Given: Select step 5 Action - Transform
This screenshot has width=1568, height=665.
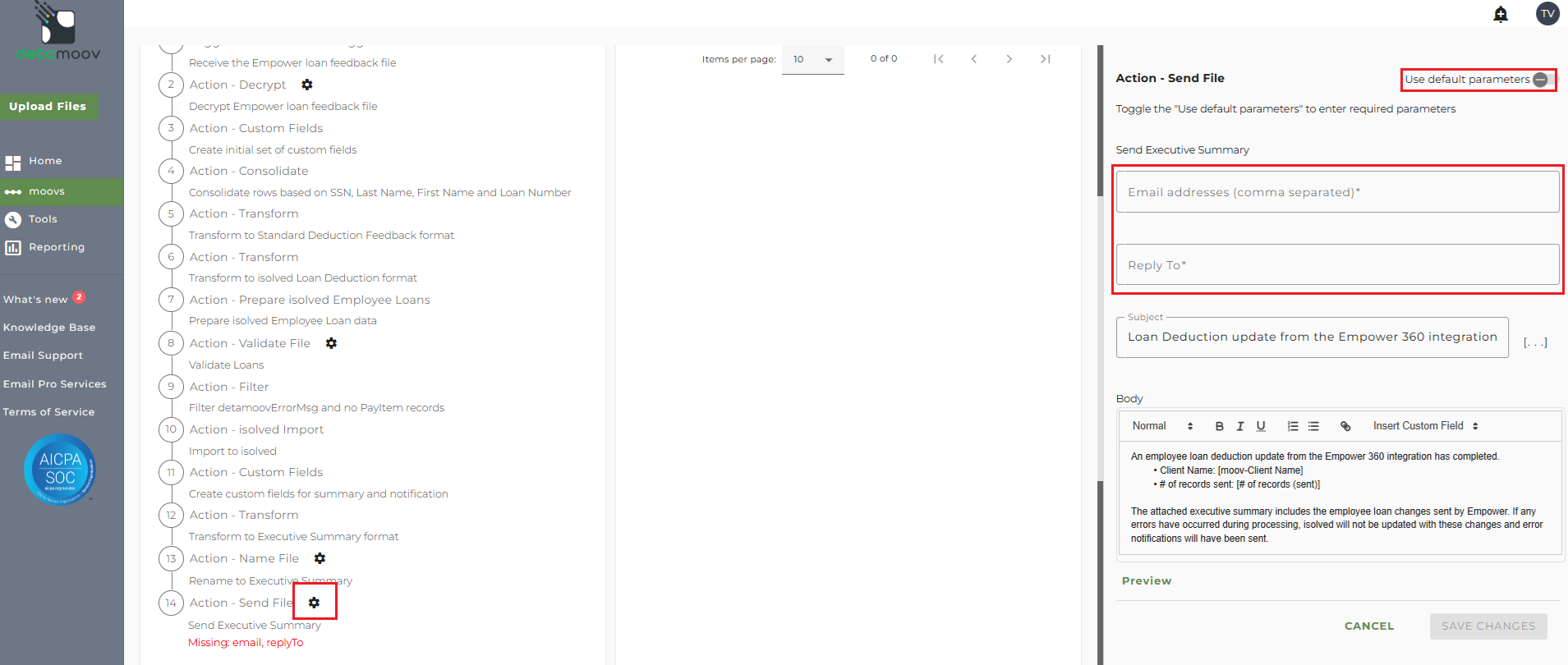Looking at the screenshot, I should point(244,213).
